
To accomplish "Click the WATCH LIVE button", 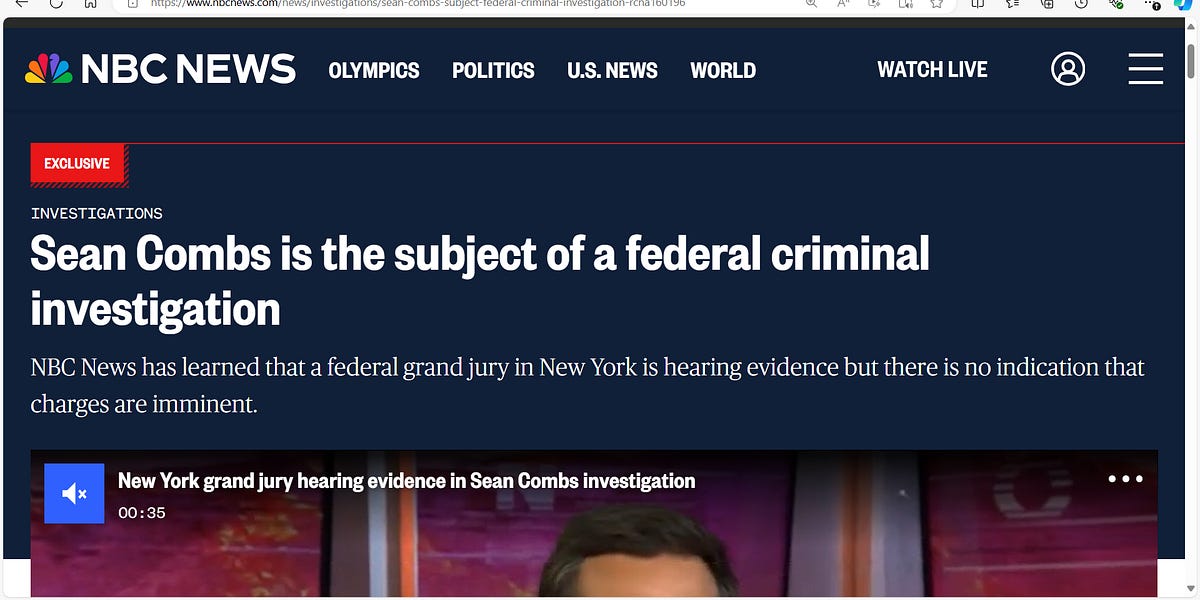I will coord(932,69).
